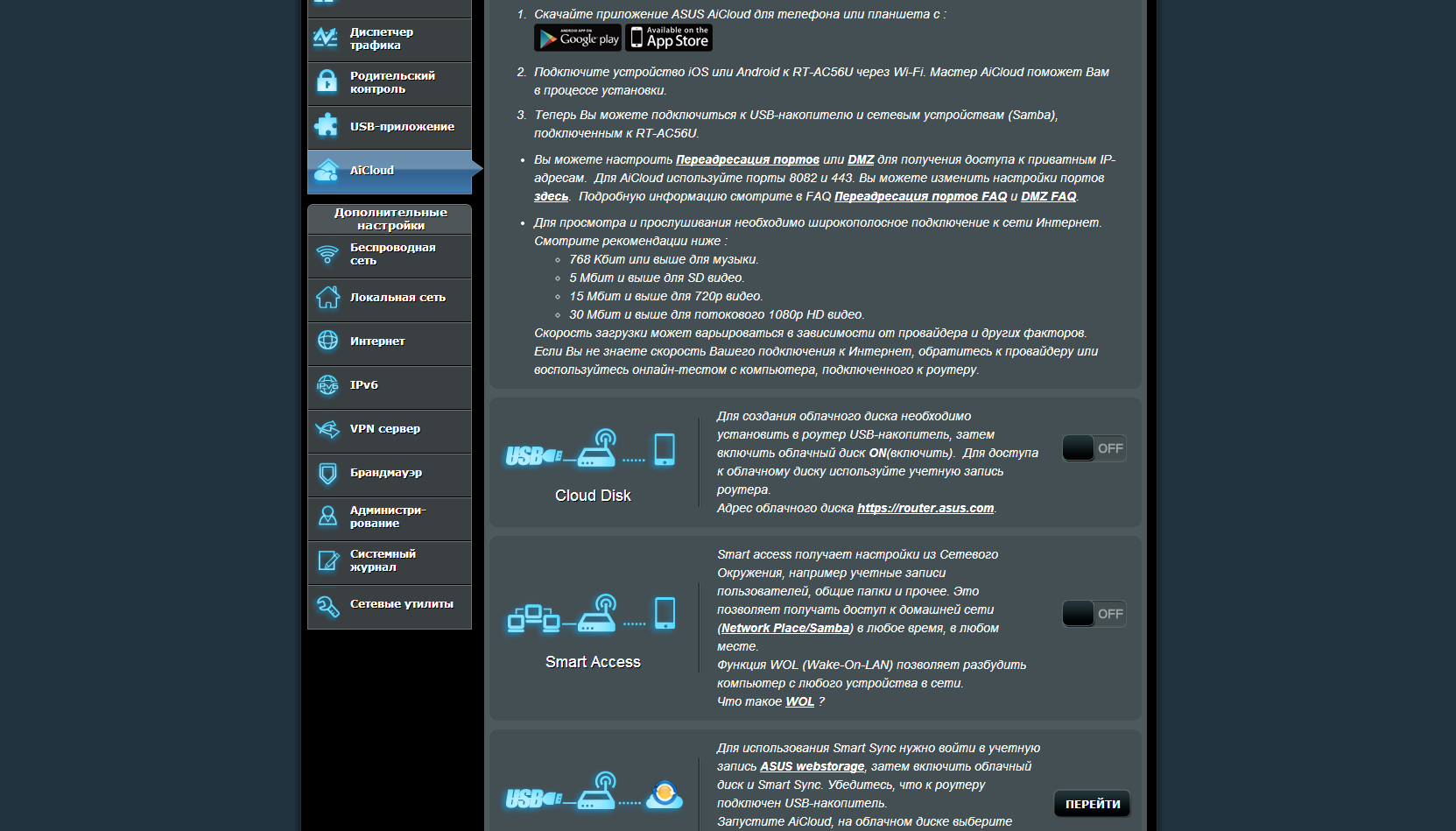
Task: Open the ASUS webstorage link
Action: coord(812,766)
